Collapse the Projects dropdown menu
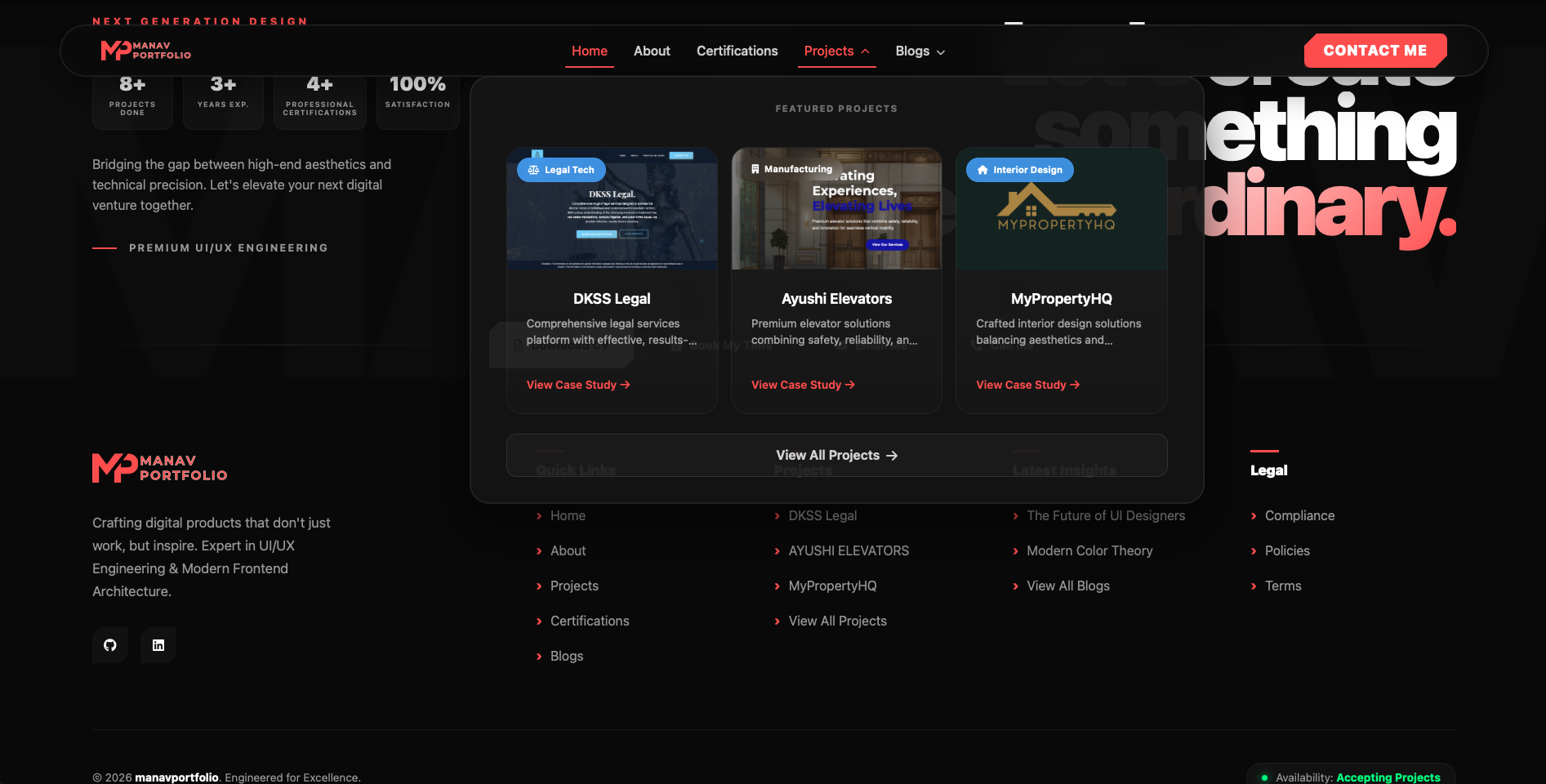 836,51
